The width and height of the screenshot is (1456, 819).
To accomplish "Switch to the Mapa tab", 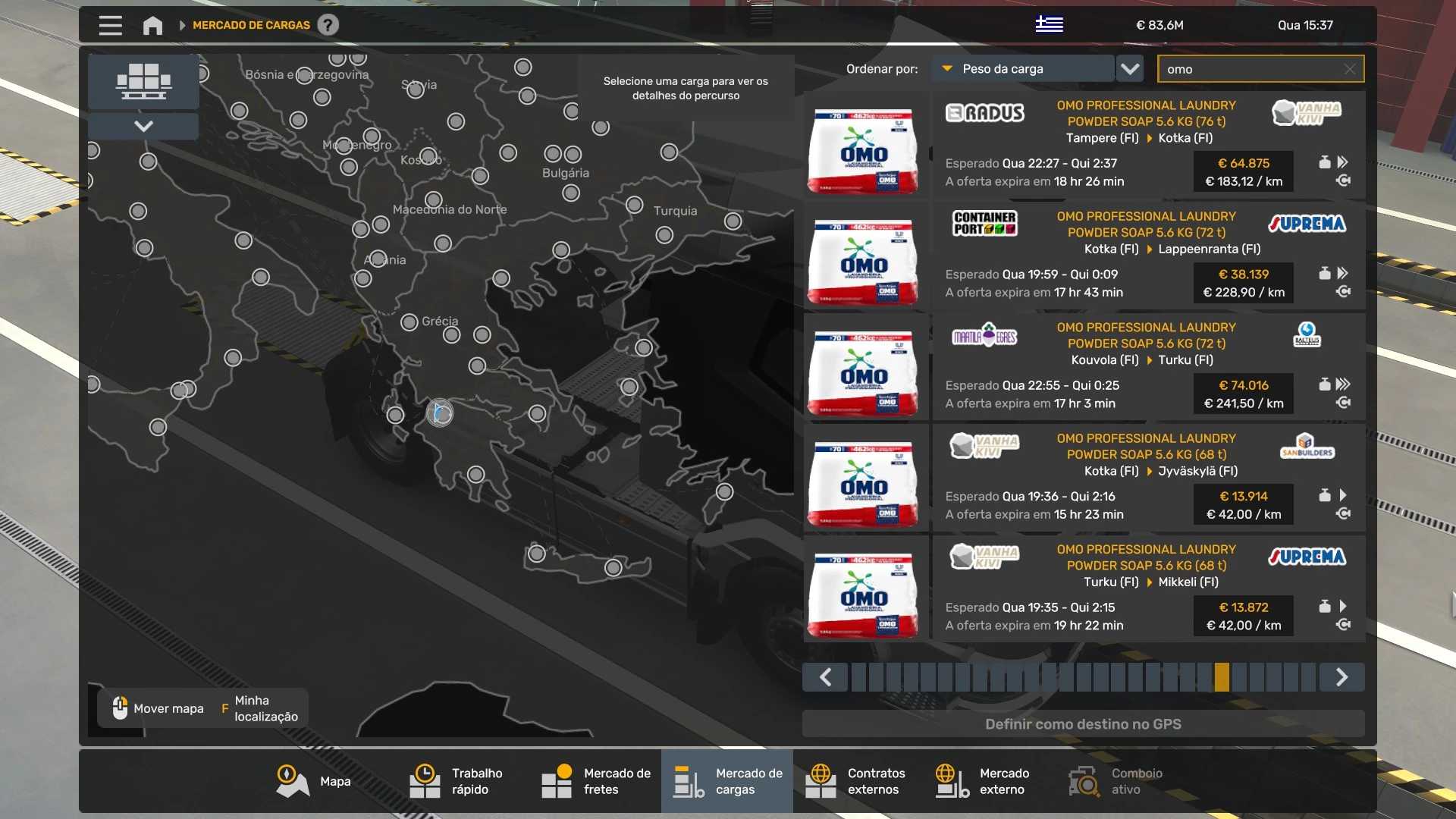I will 313,782.
